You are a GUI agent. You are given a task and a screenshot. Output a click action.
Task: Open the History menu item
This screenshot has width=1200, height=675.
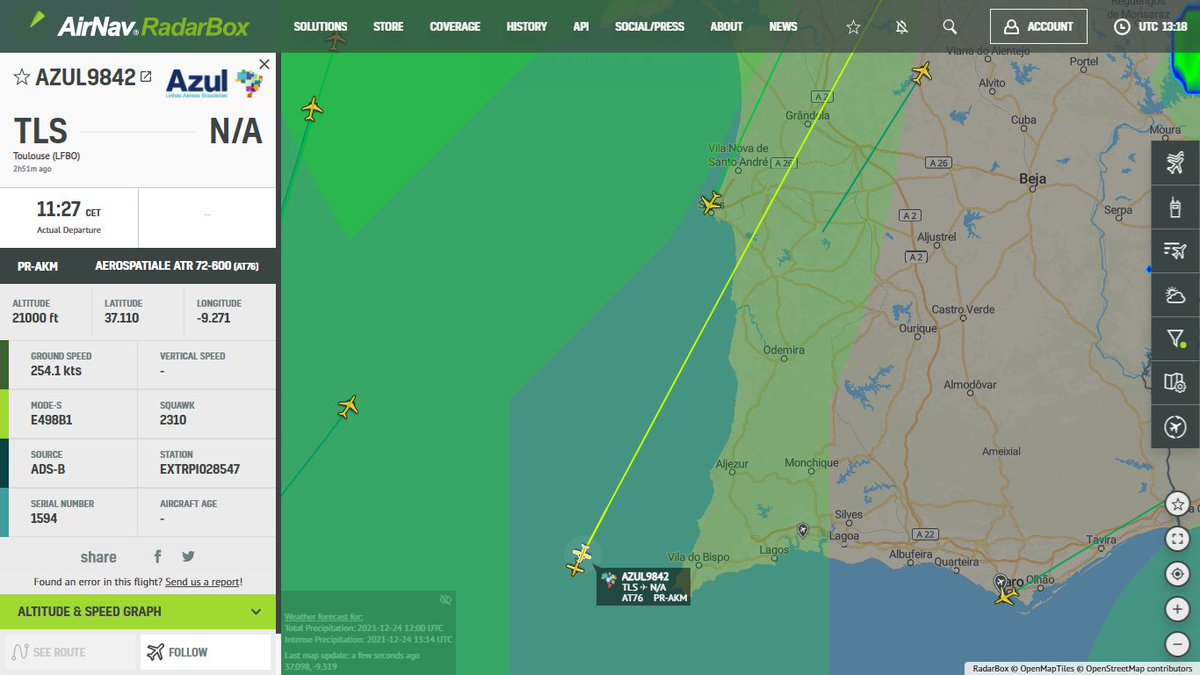[527, 27]
